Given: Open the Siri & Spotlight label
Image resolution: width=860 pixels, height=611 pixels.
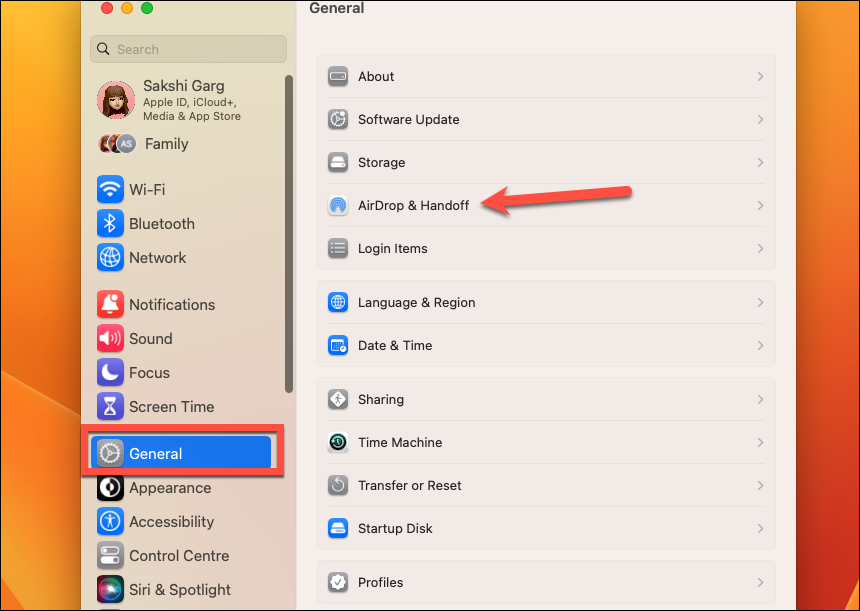Looking at the screenshot, I should [x=180, y=590].
